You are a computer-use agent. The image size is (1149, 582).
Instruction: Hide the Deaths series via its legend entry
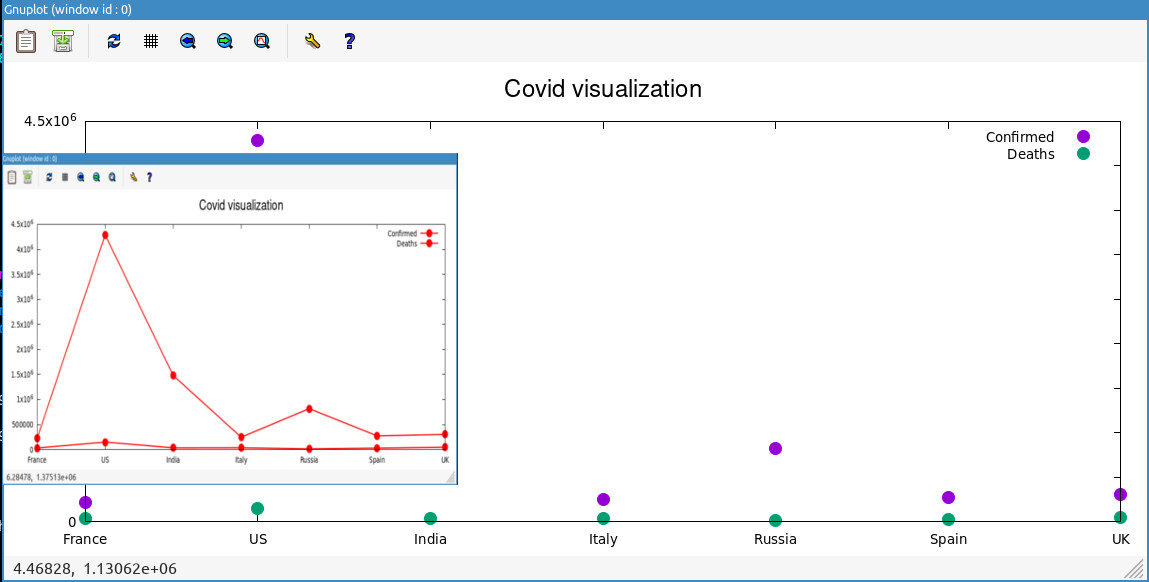[x=1029, y=154]
